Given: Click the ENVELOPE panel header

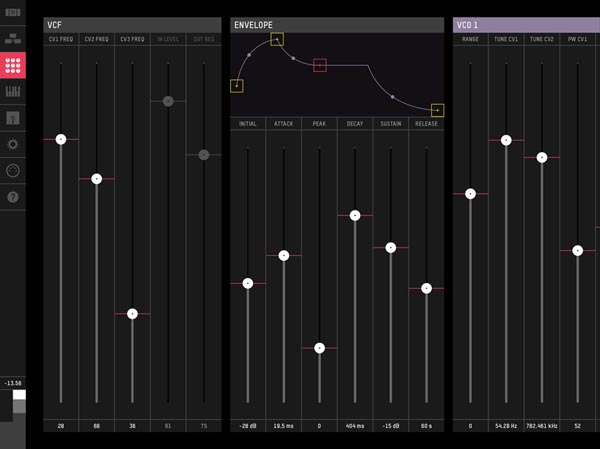Looking at the screenshot, I should click(337, 25).
